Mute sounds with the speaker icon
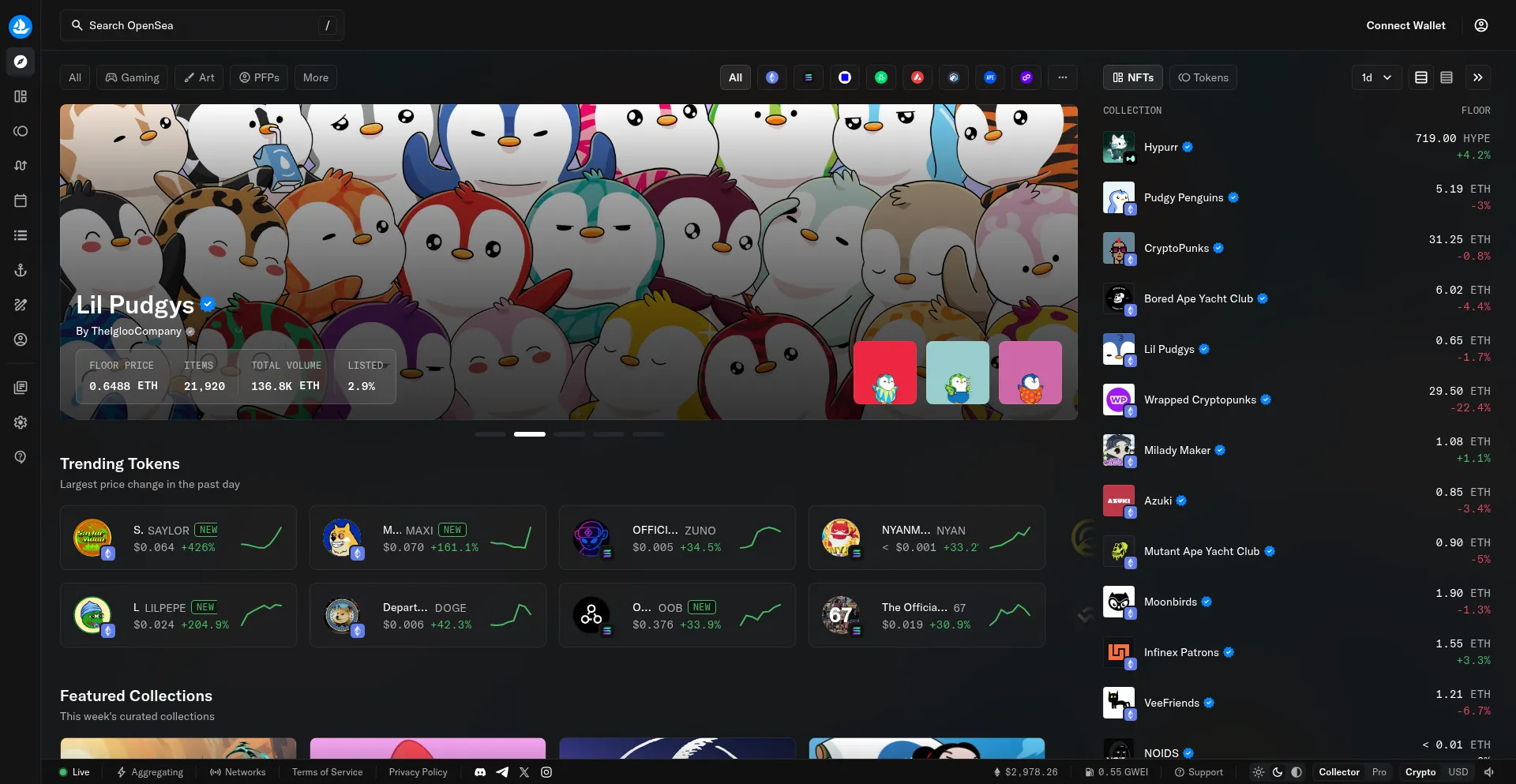The height and width of the screenshot is (784, 1516). 1489,772
